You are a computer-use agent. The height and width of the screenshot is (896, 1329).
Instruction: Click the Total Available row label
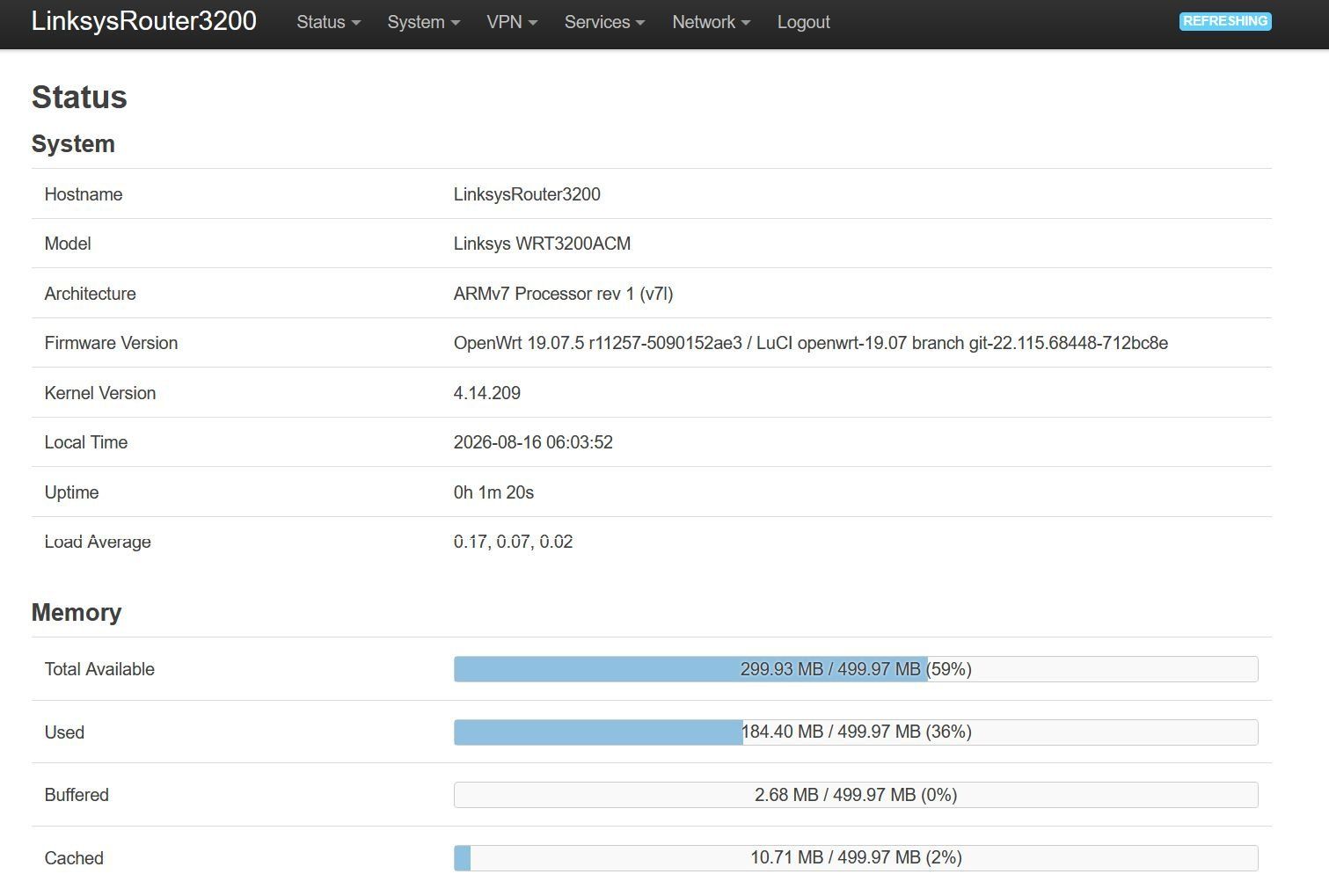99,669
